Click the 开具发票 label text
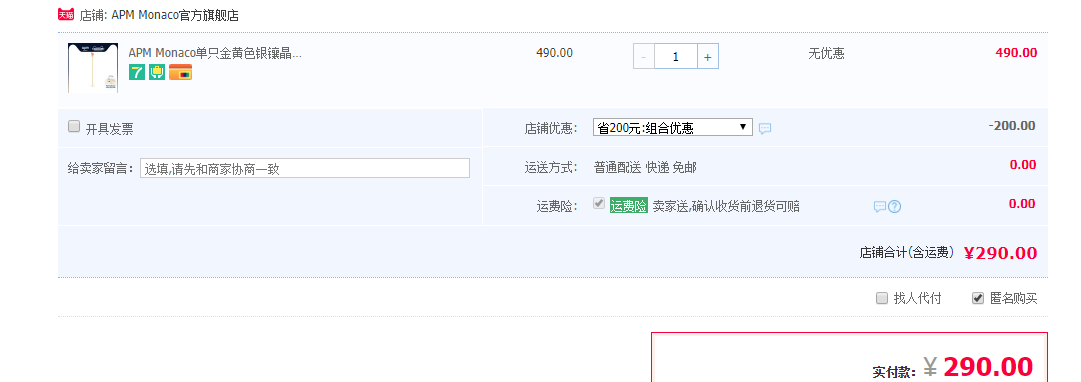Image resolution: width=1081 pixels, height=382 pixels. pyautogui.click(x=109, y=129)
